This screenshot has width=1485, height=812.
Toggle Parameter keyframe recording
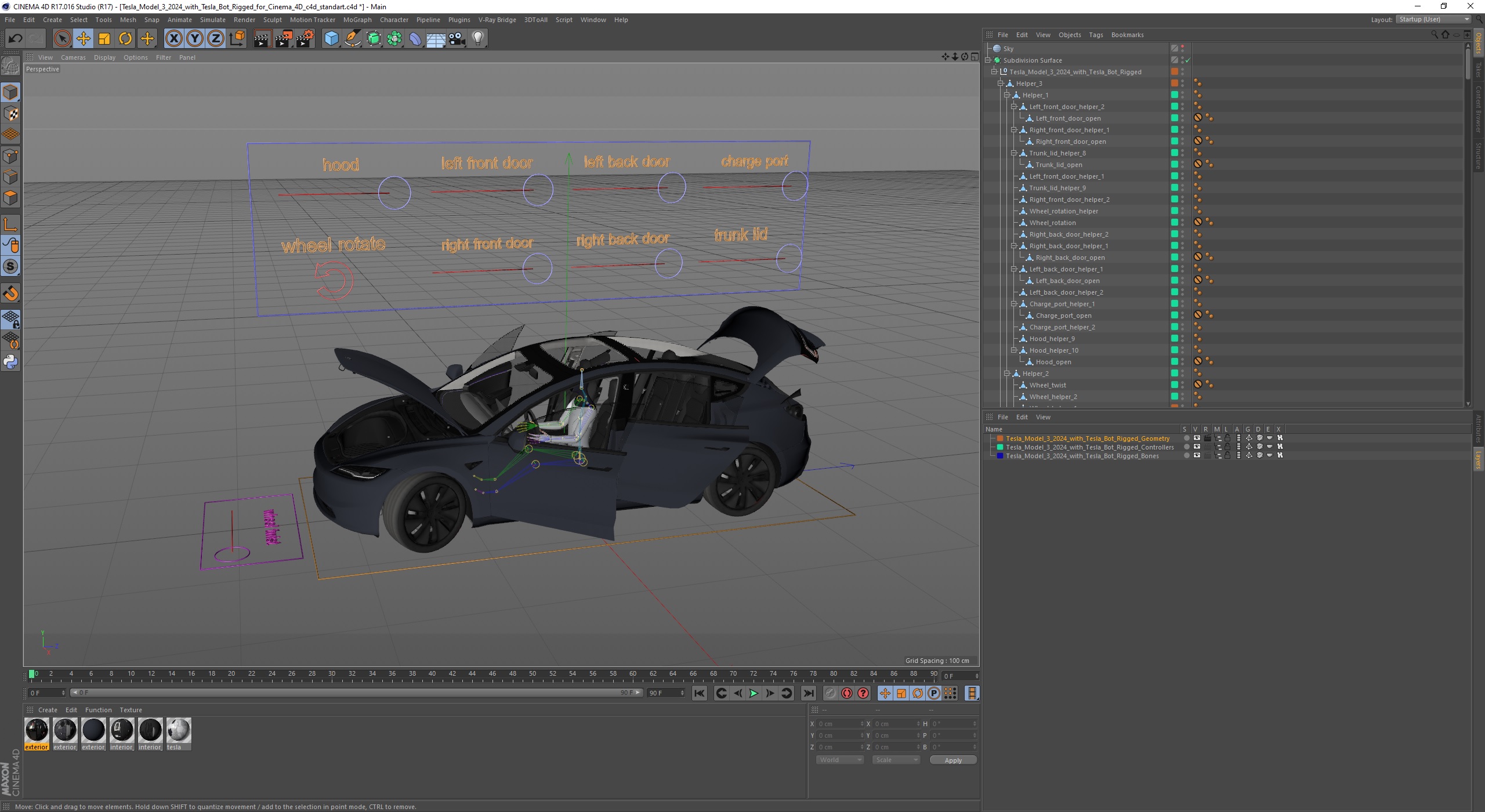point(934,693)
